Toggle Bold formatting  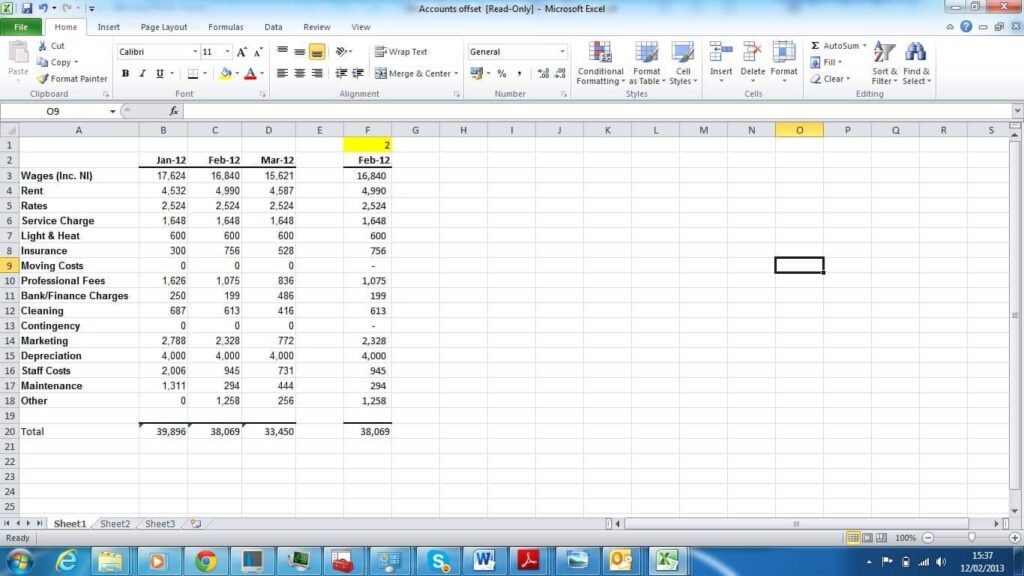125,73
